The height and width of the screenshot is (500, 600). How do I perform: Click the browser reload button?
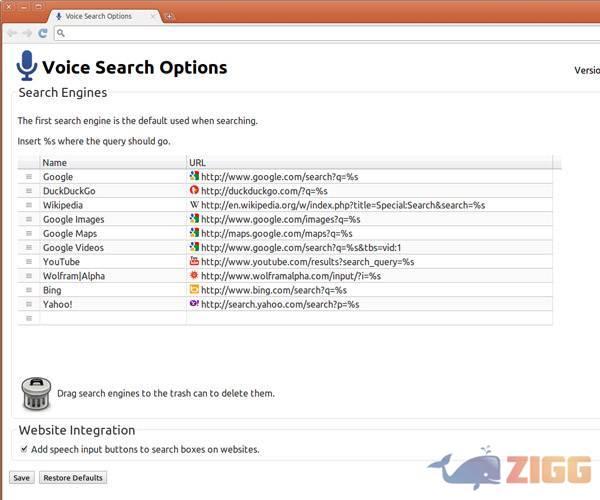(42, 33)
